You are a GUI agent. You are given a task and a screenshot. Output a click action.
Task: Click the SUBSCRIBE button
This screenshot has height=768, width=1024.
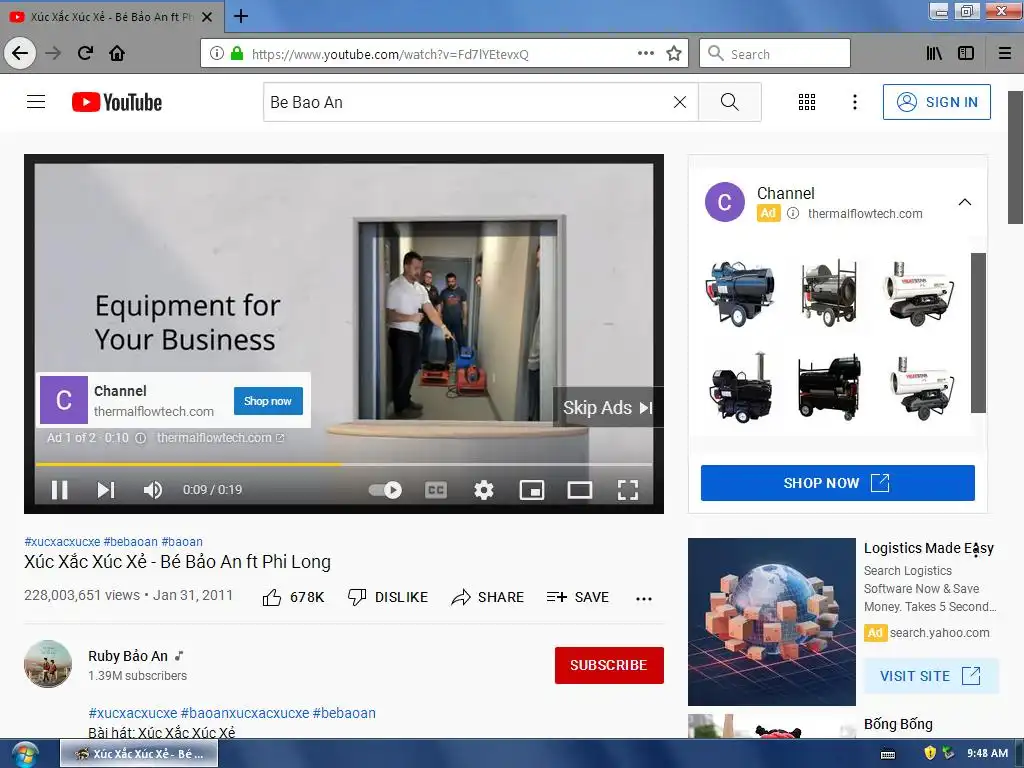(x=609, y=665)
